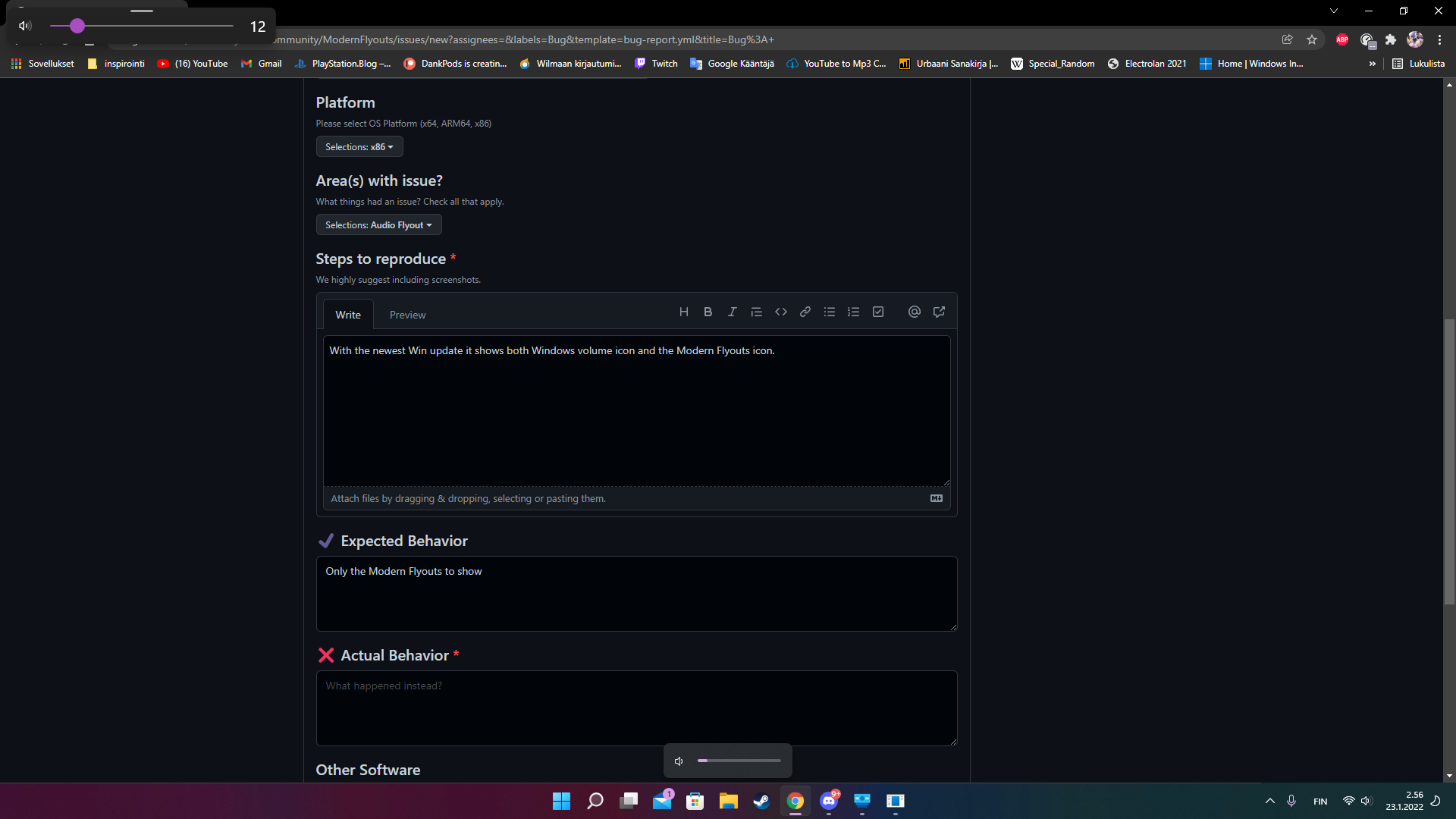The image size is (1456, 819).
Task: Open Gmail bookmark
Action: point(262,64)
